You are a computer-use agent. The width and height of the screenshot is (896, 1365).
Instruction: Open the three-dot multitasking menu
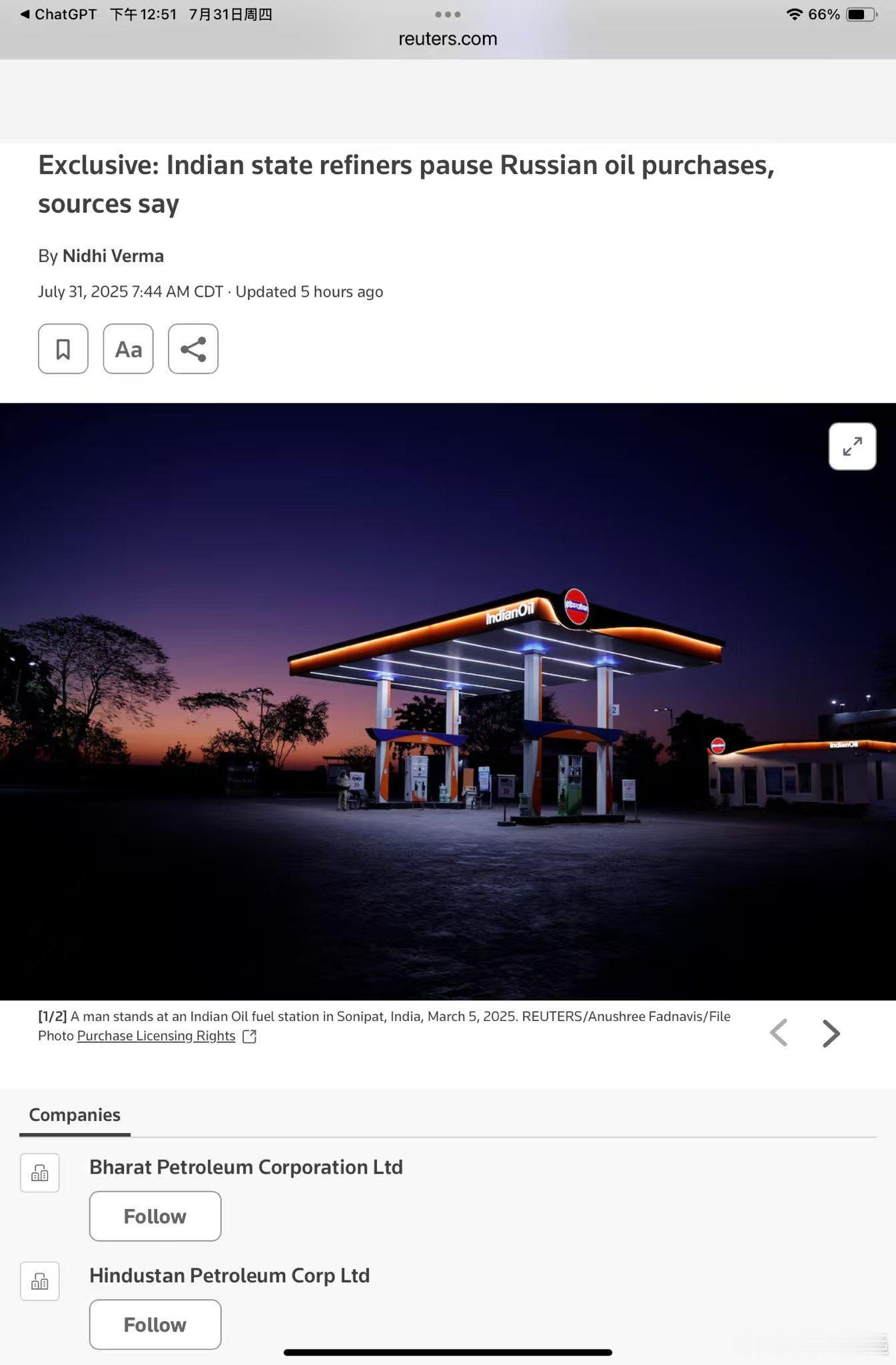point(448,14)
